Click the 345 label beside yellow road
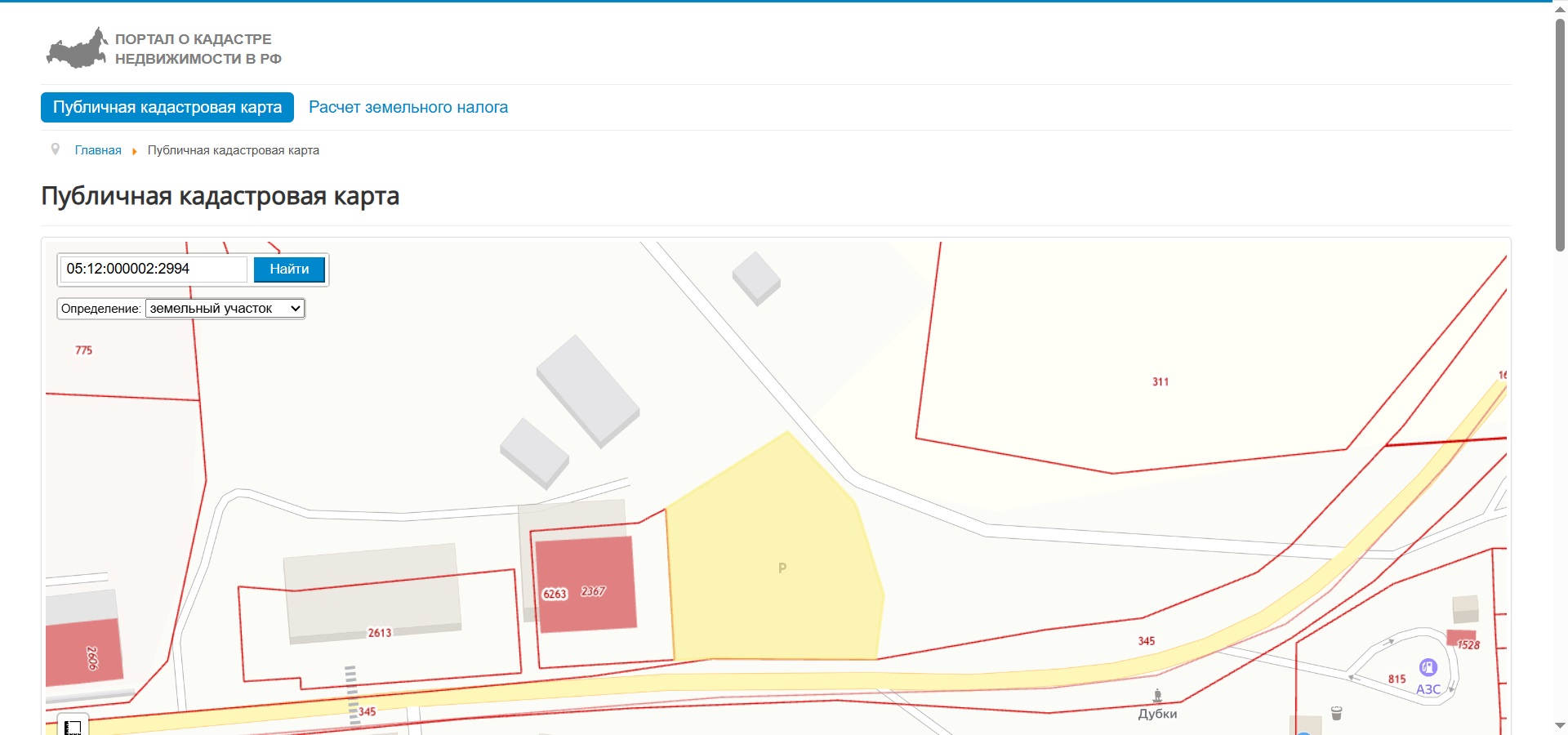Viewport: 1568px width, 735px height. (x=1147, y=641)
